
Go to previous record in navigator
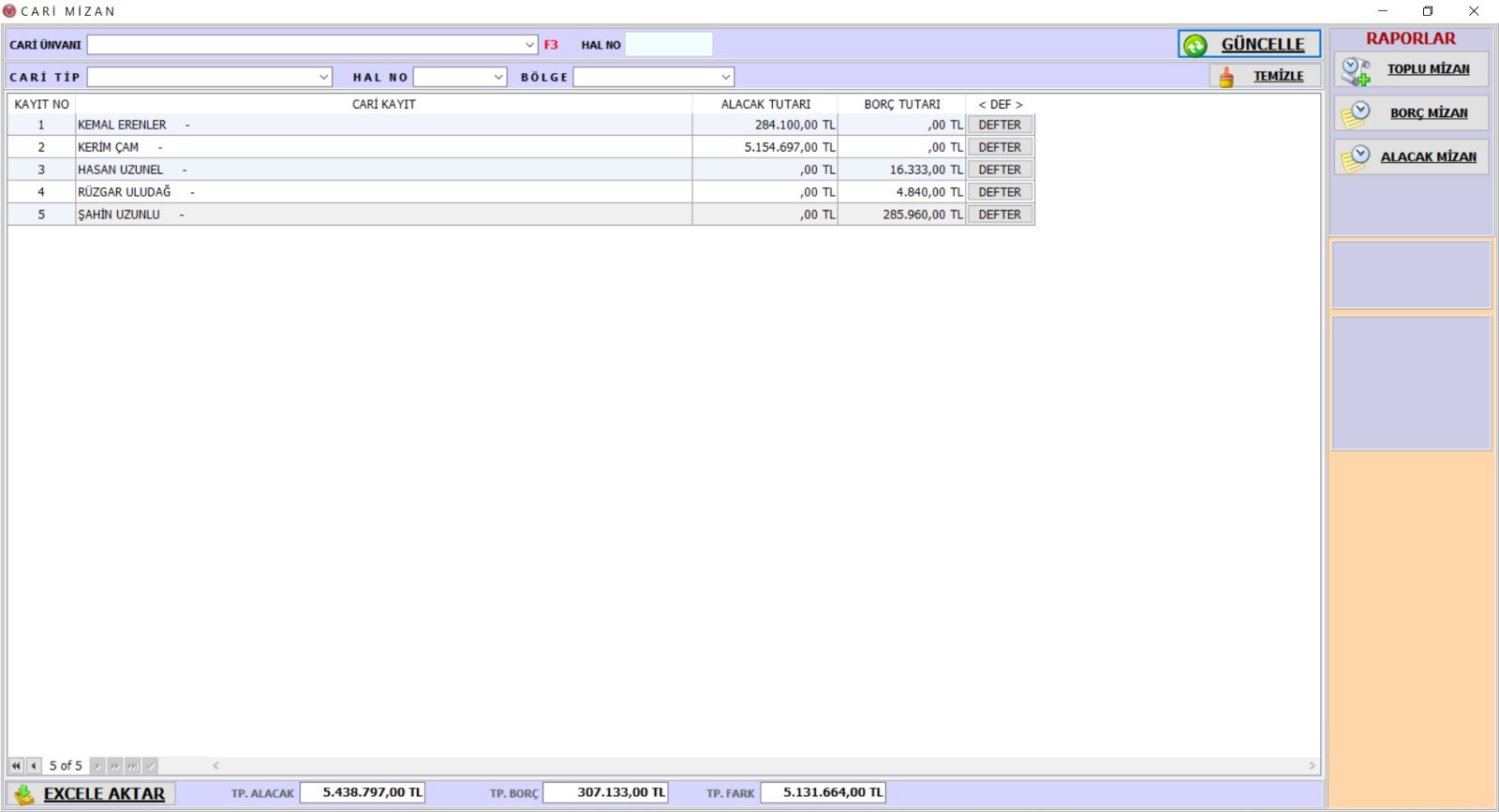(x=34, y=766)
